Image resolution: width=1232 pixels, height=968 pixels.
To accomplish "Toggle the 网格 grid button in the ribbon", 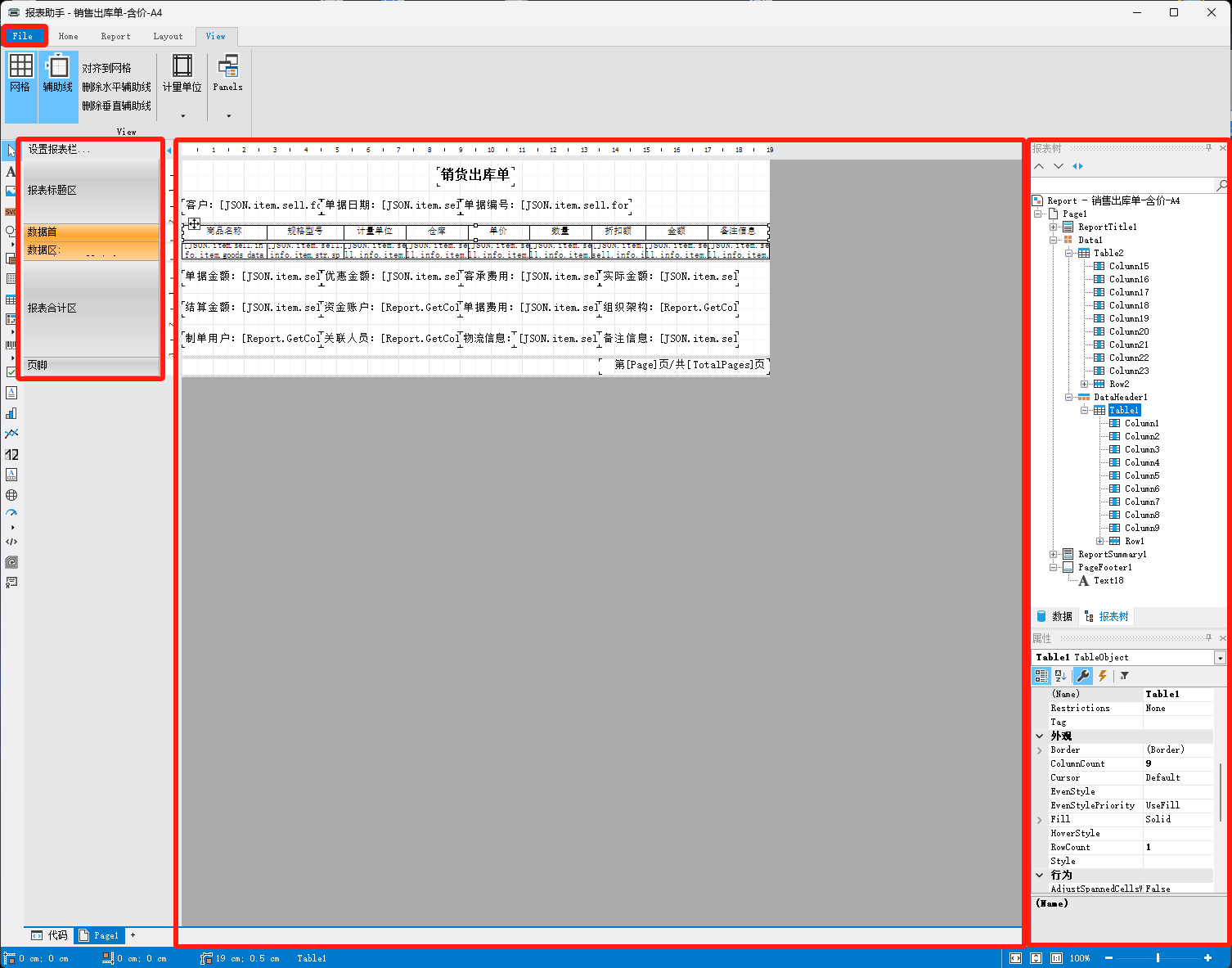I will (20, 86).
